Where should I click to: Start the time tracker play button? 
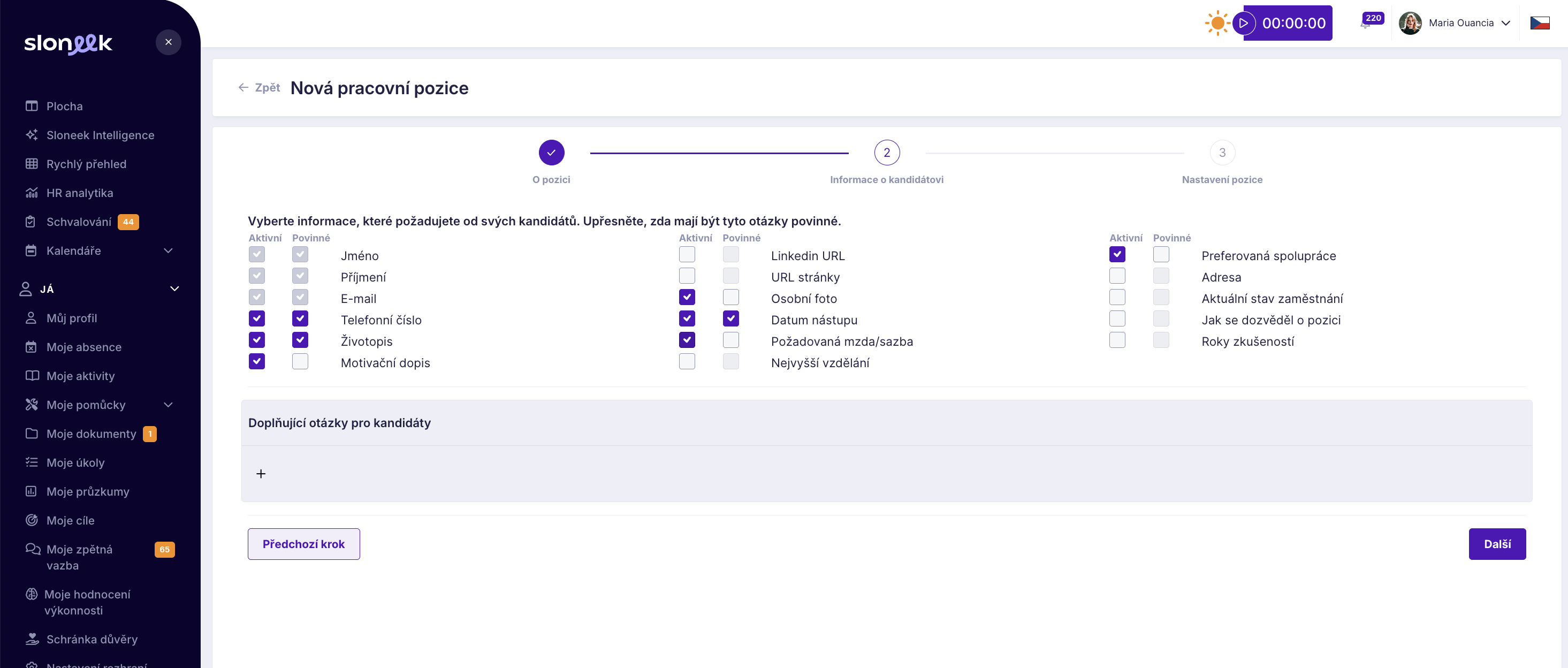(x=1244, y=23)
